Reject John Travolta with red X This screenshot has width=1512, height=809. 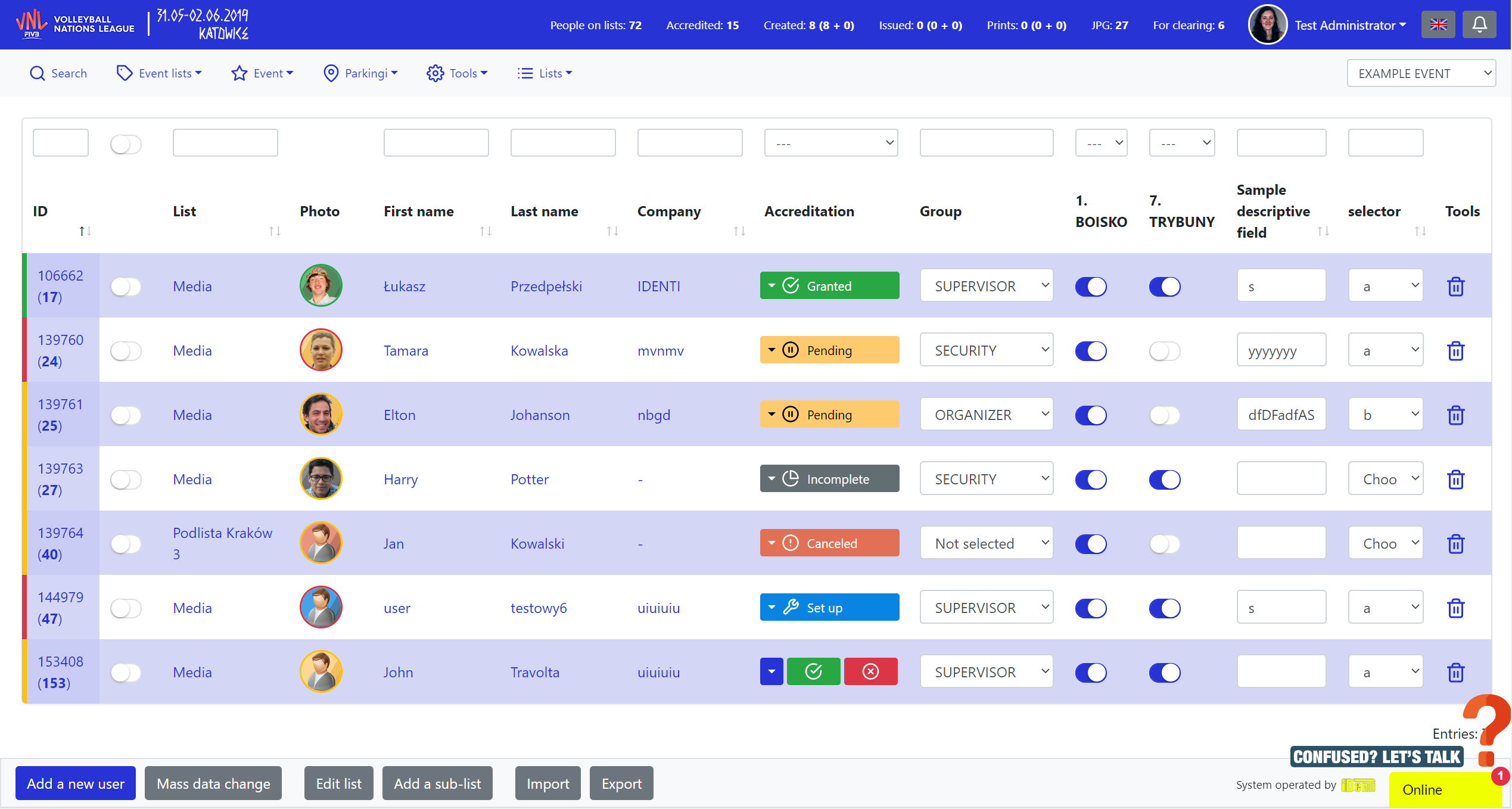[870, 671]
